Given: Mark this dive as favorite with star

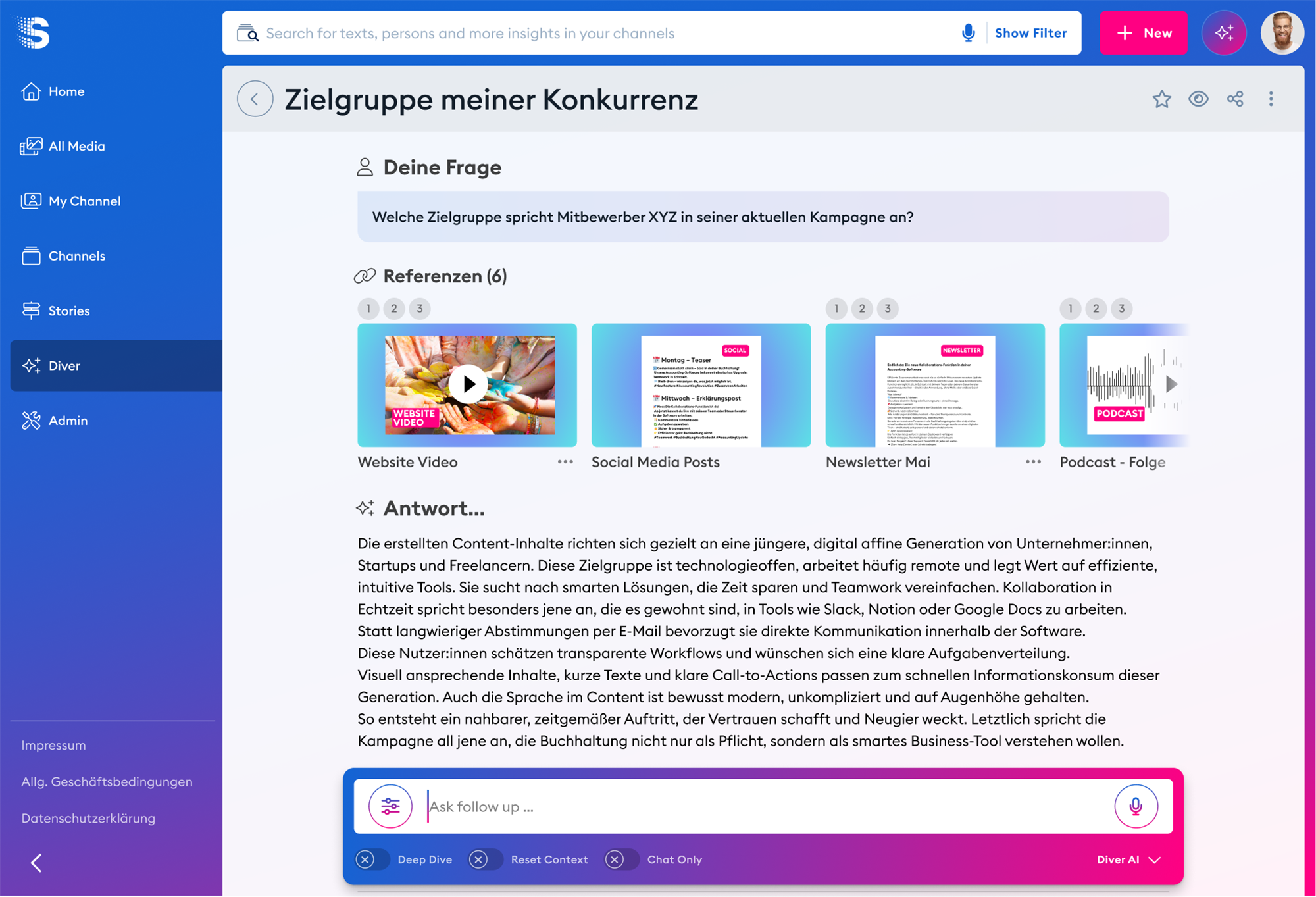Looking at the screenshot, I should point(1161,99).
